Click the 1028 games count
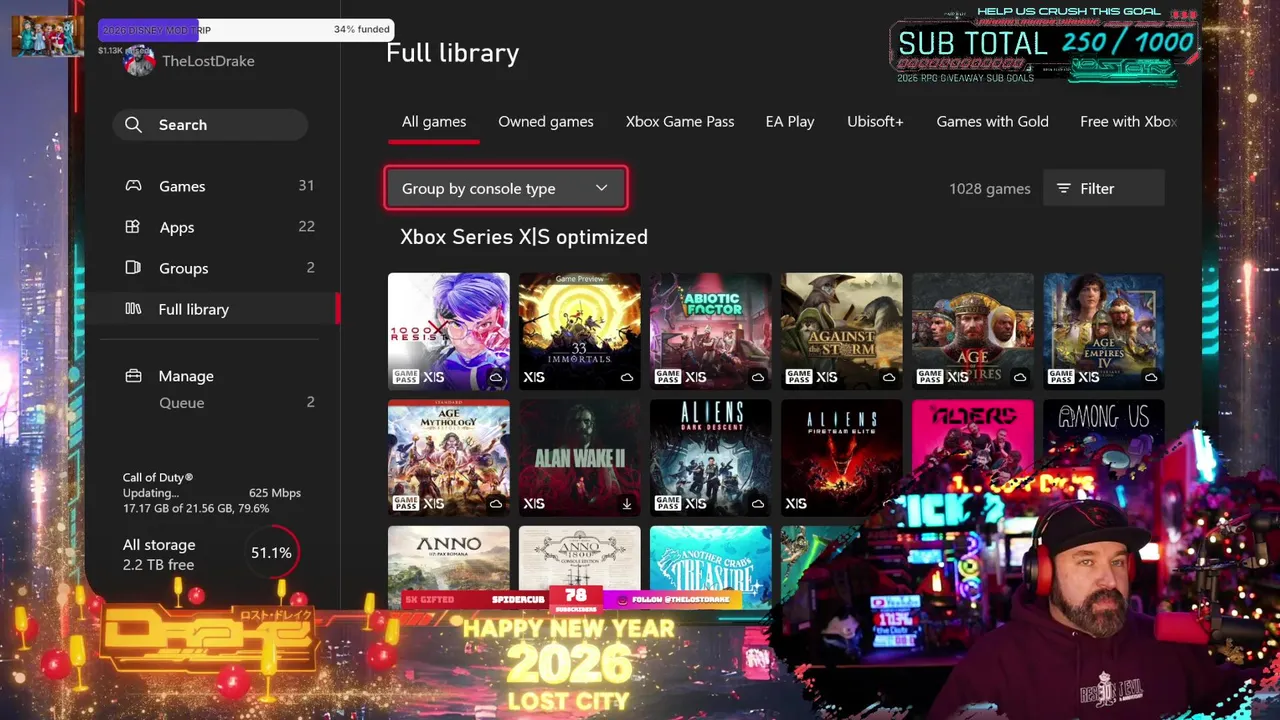This screenshot has width=1280, height=720. pos(989,188)
